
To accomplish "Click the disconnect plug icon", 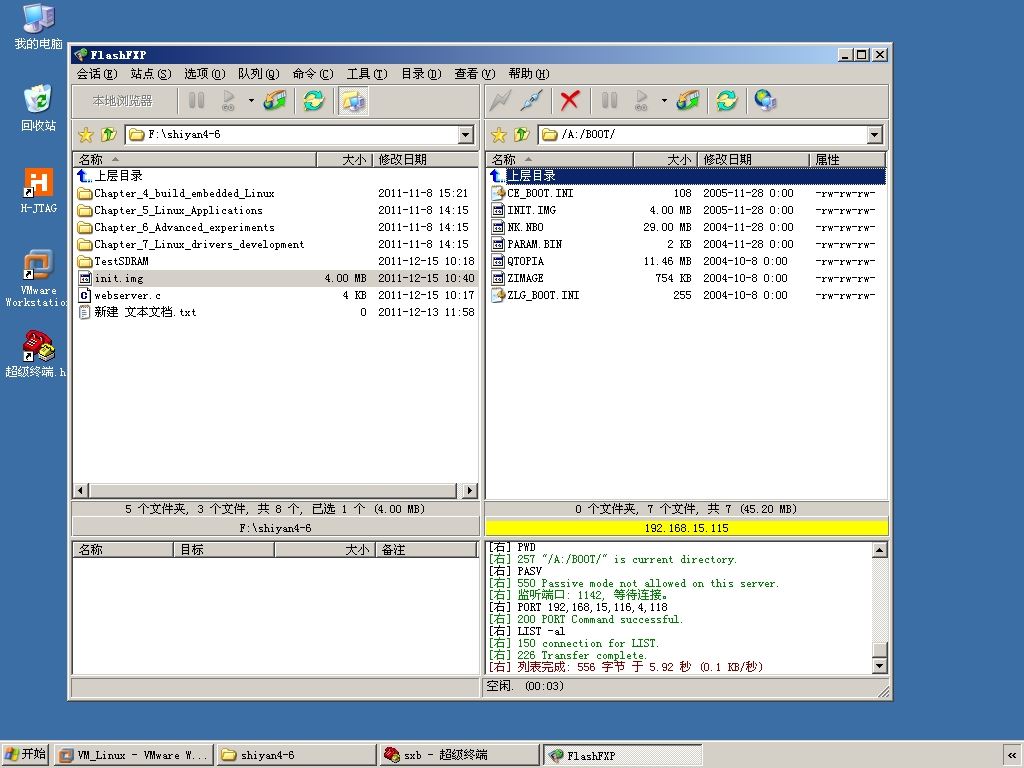I will [x=532, y=101].
